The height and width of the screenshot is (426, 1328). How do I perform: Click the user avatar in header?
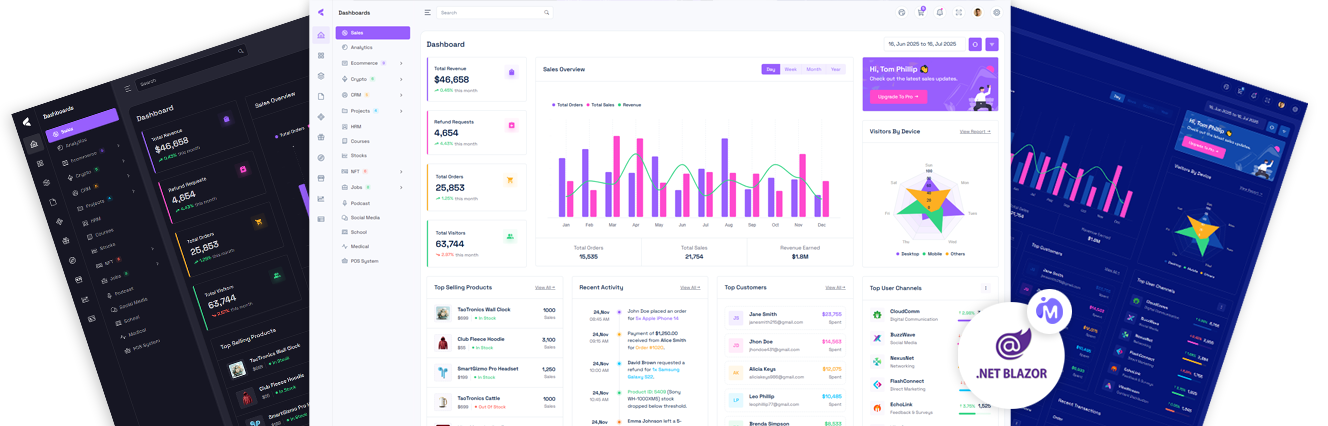point(977,12)
